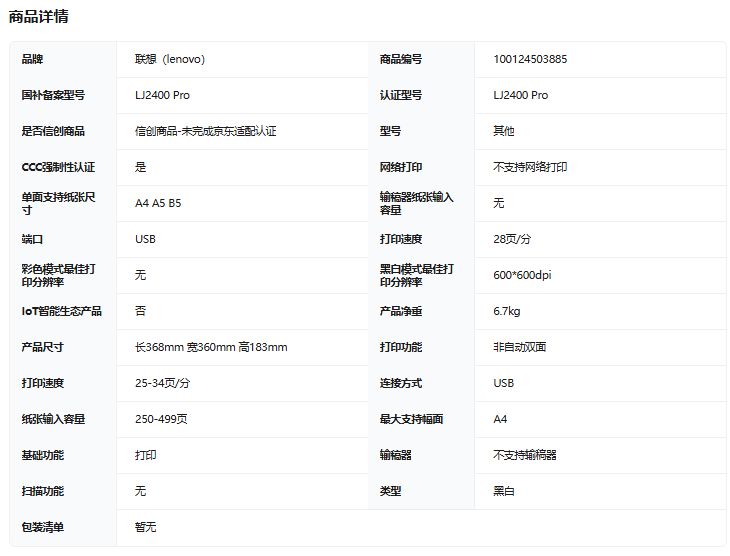Viewport: 730px width, 556px height.
Task: Click the 不支持输稿器 value
Action: point(525,455)
